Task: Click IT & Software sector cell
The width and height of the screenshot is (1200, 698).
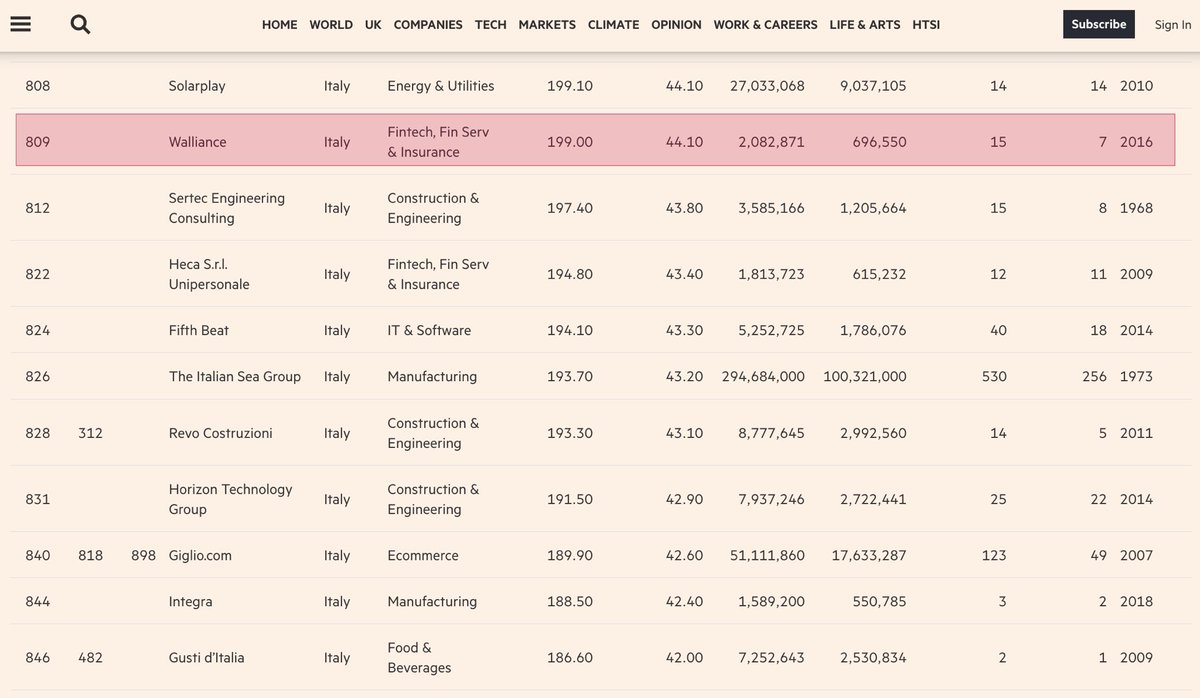Action: [x=429, y=330]
